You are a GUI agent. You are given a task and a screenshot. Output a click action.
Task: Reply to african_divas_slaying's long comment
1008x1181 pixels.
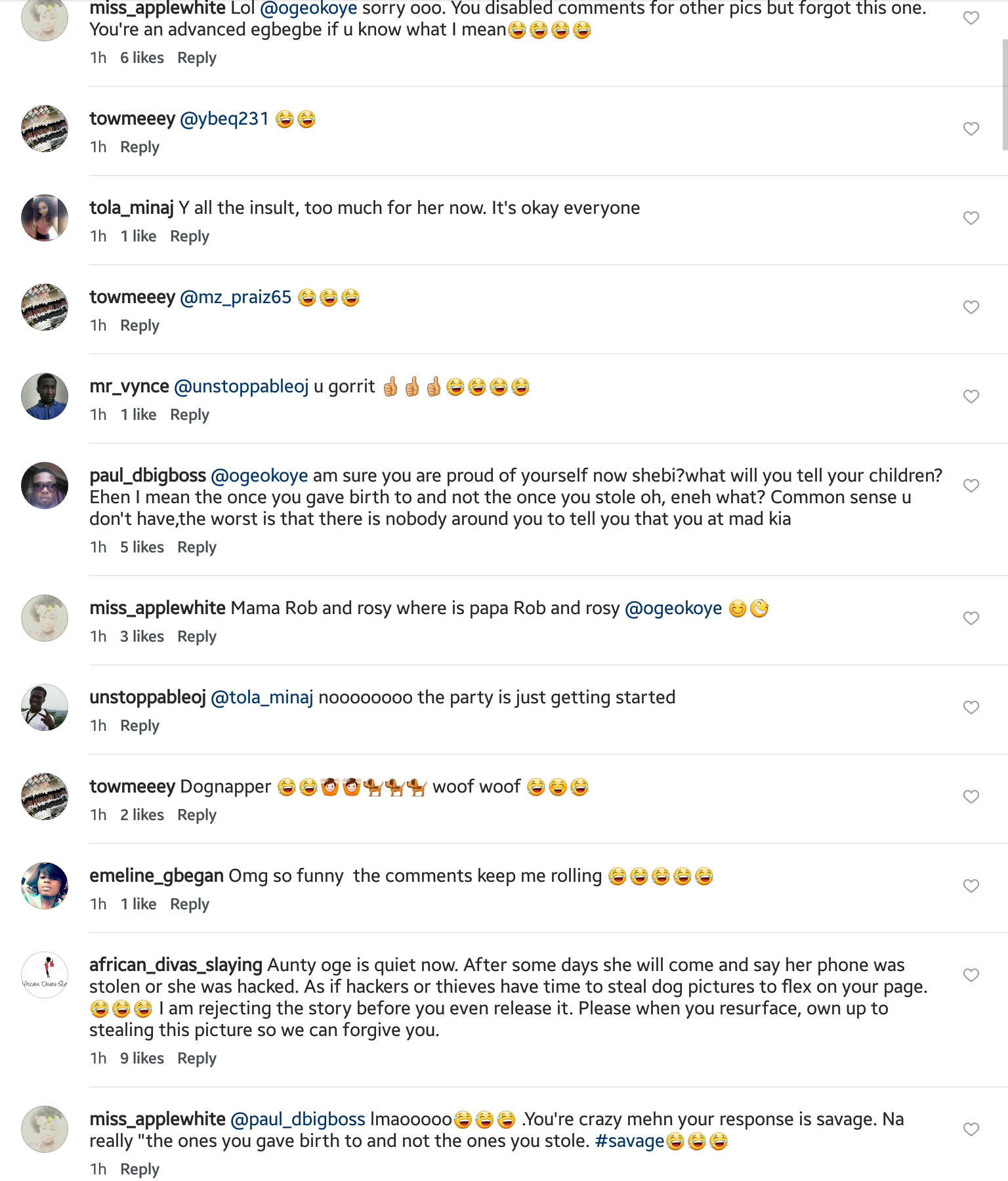(196, 1058)
